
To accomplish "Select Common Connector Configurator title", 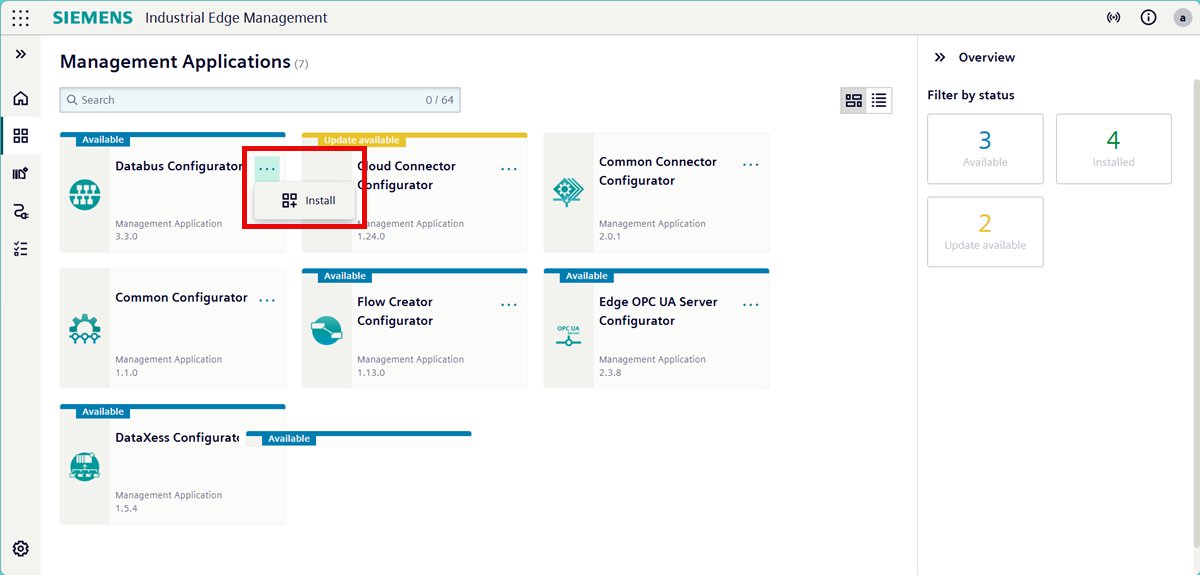I will point(658,171).
